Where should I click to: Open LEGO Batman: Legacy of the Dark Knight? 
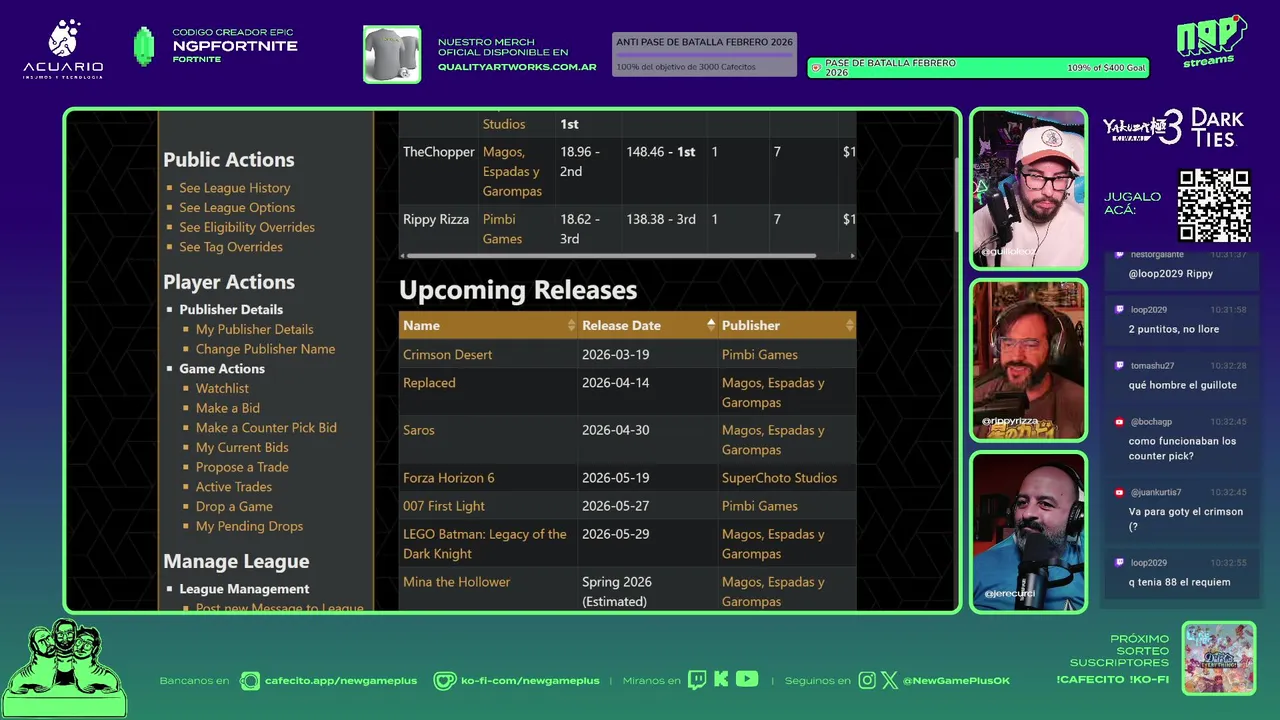click(x=485, y=543)
